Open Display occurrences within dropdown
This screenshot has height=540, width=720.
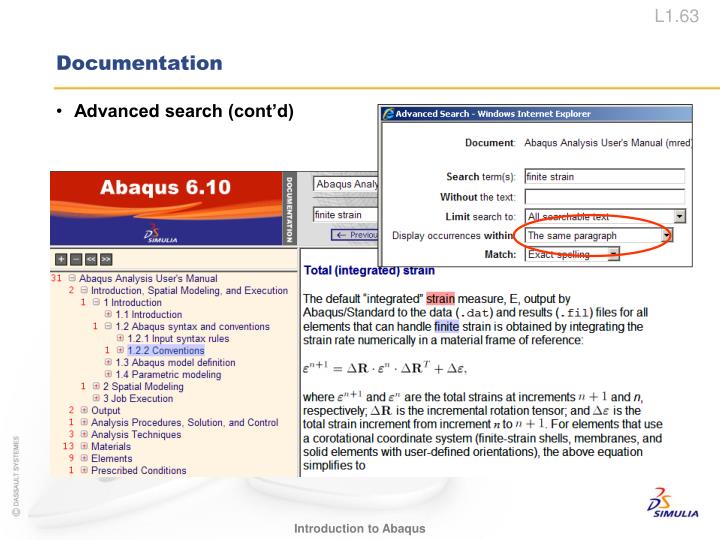pos(667,236)
